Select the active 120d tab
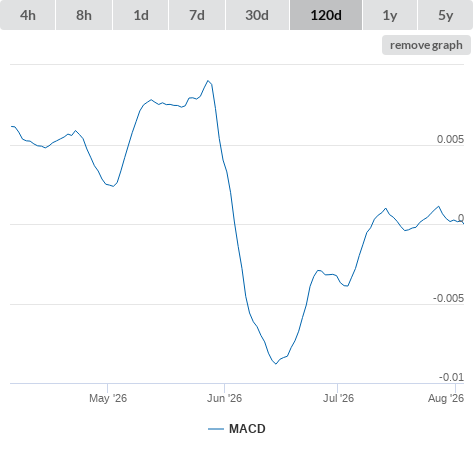 pyautogui.click(x=326, y=15)
